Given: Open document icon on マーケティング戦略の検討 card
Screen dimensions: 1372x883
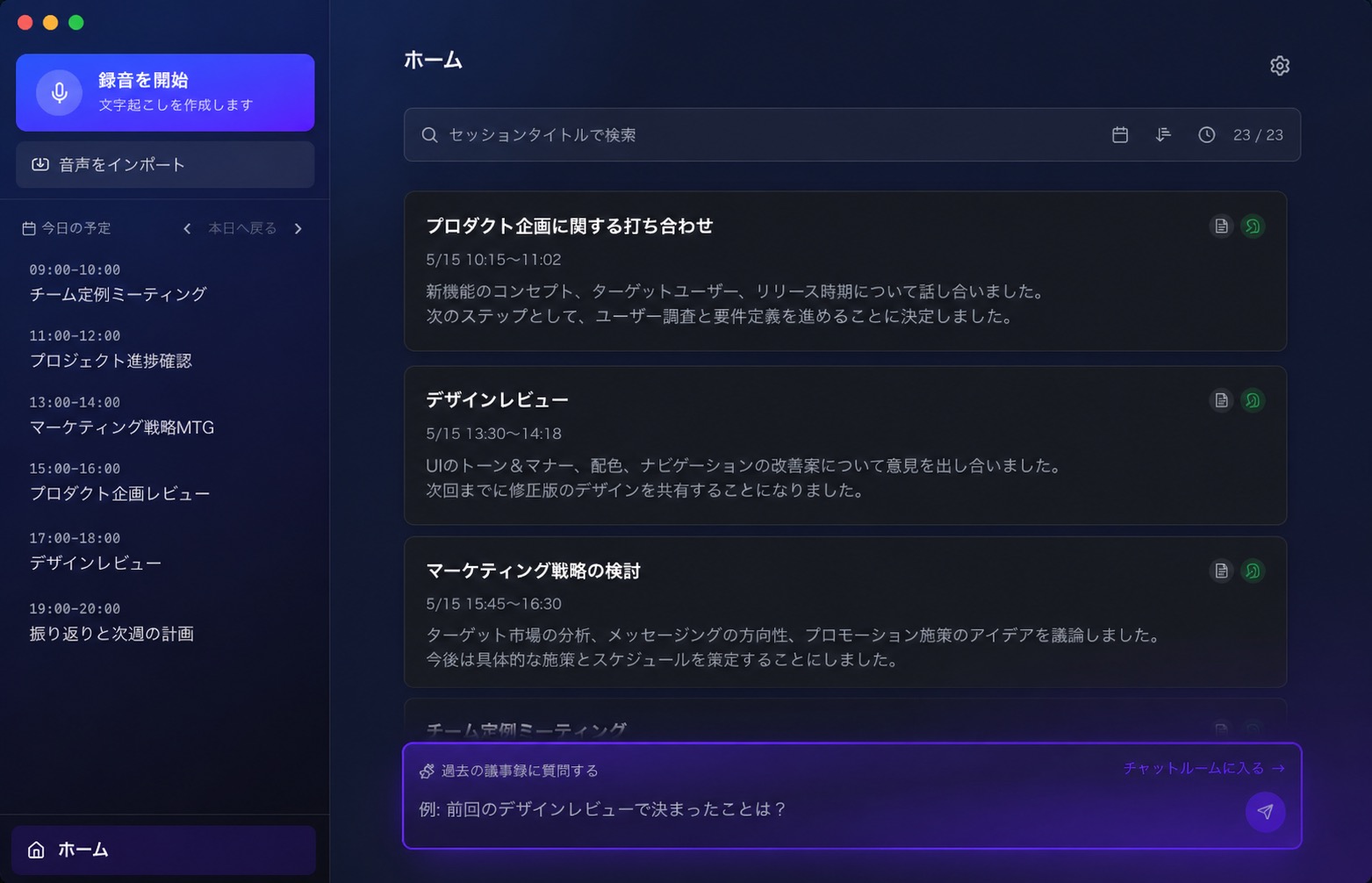Looking at the screenshot, I should click(x=1221, y=571).
